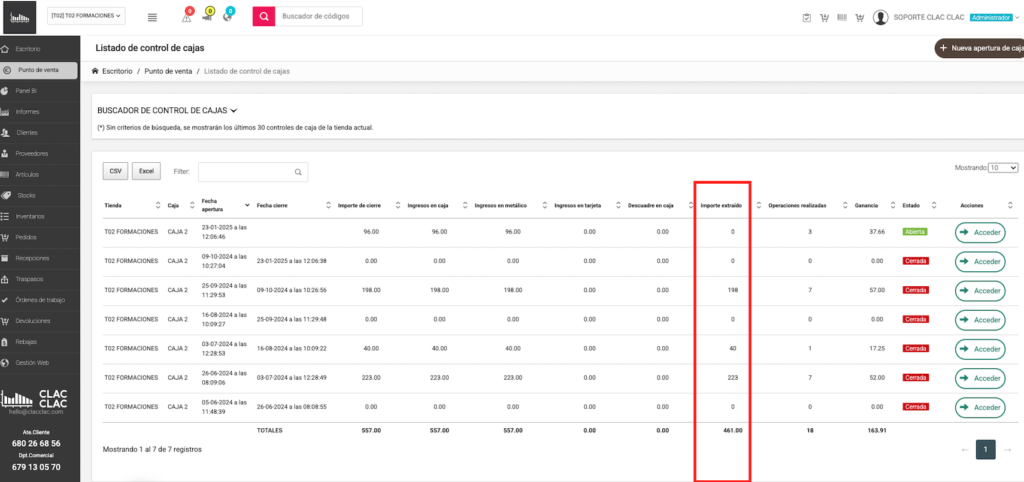The width and height of the screenshot is (1024, 482).
Task: Click the home icon in the breadcrumb
Action: click(x=95, y=71)
